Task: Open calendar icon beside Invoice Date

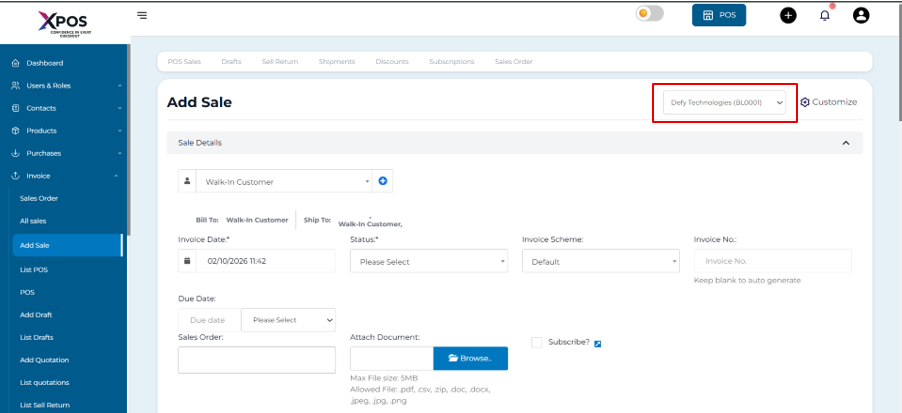Action: pyautogui.click(x=187, y=261)
